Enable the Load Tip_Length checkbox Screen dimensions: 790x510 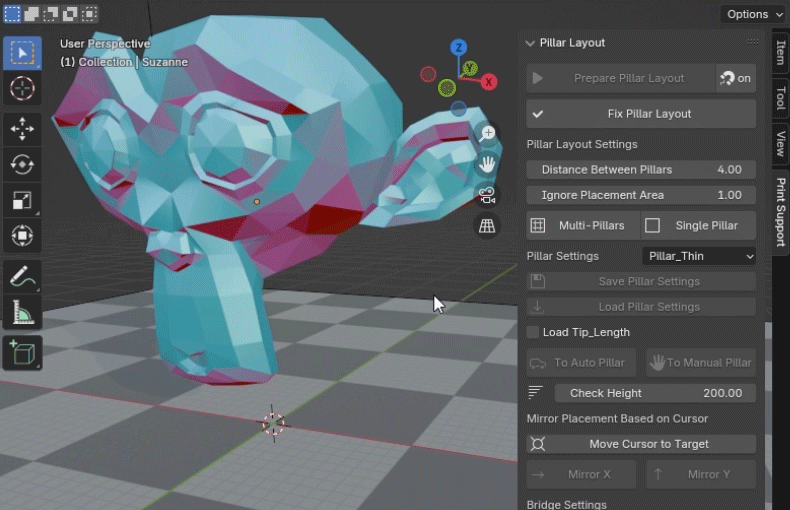click(533, 332)
